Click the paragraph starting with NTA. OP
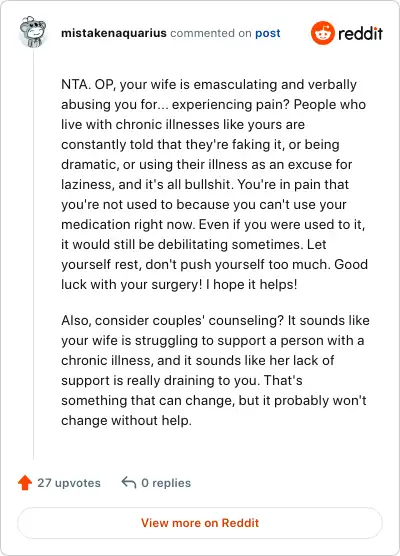400x556 pixels. tap(214, 184)
